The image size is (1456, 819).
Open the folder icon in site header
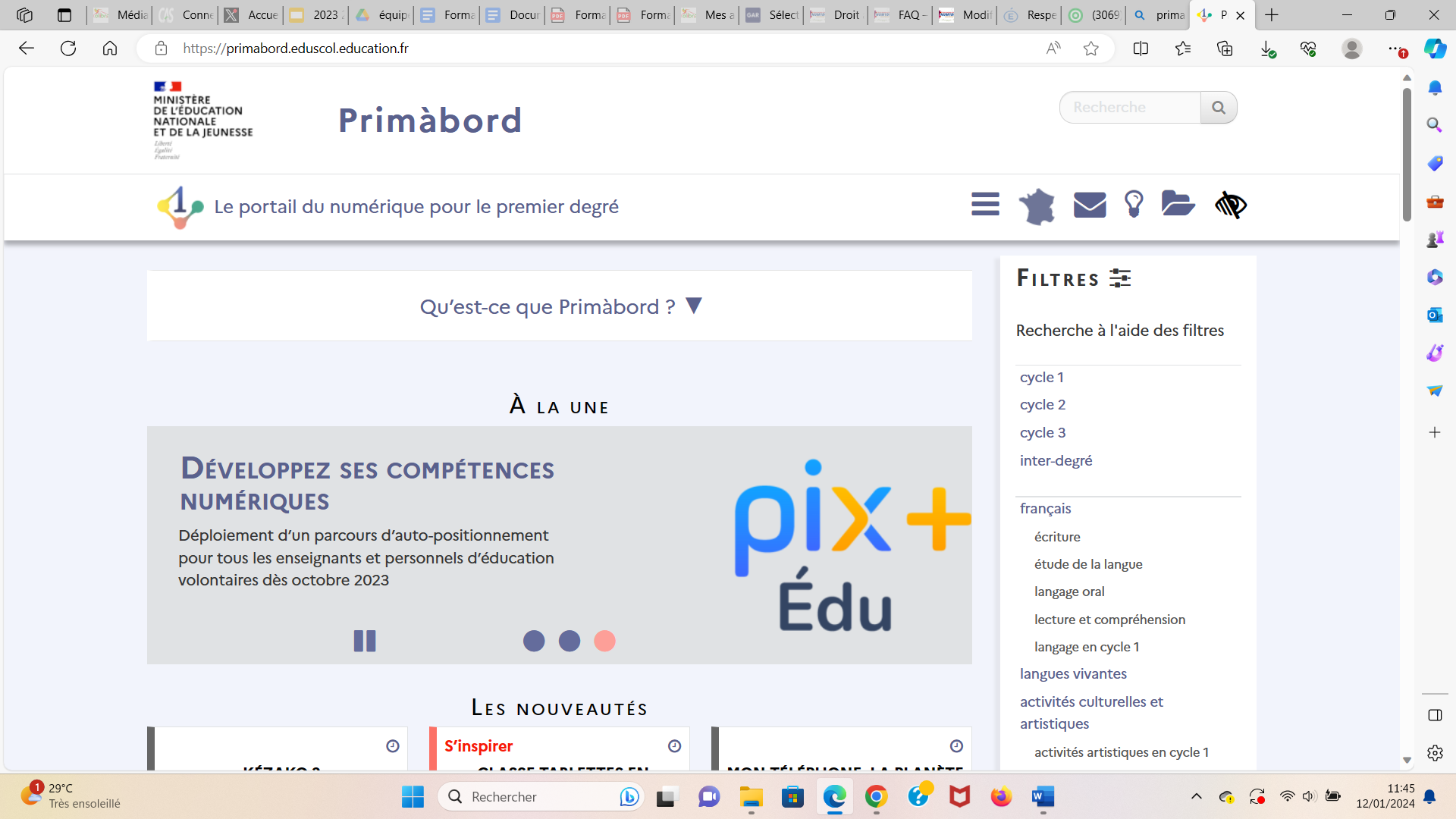[1178, 203]
